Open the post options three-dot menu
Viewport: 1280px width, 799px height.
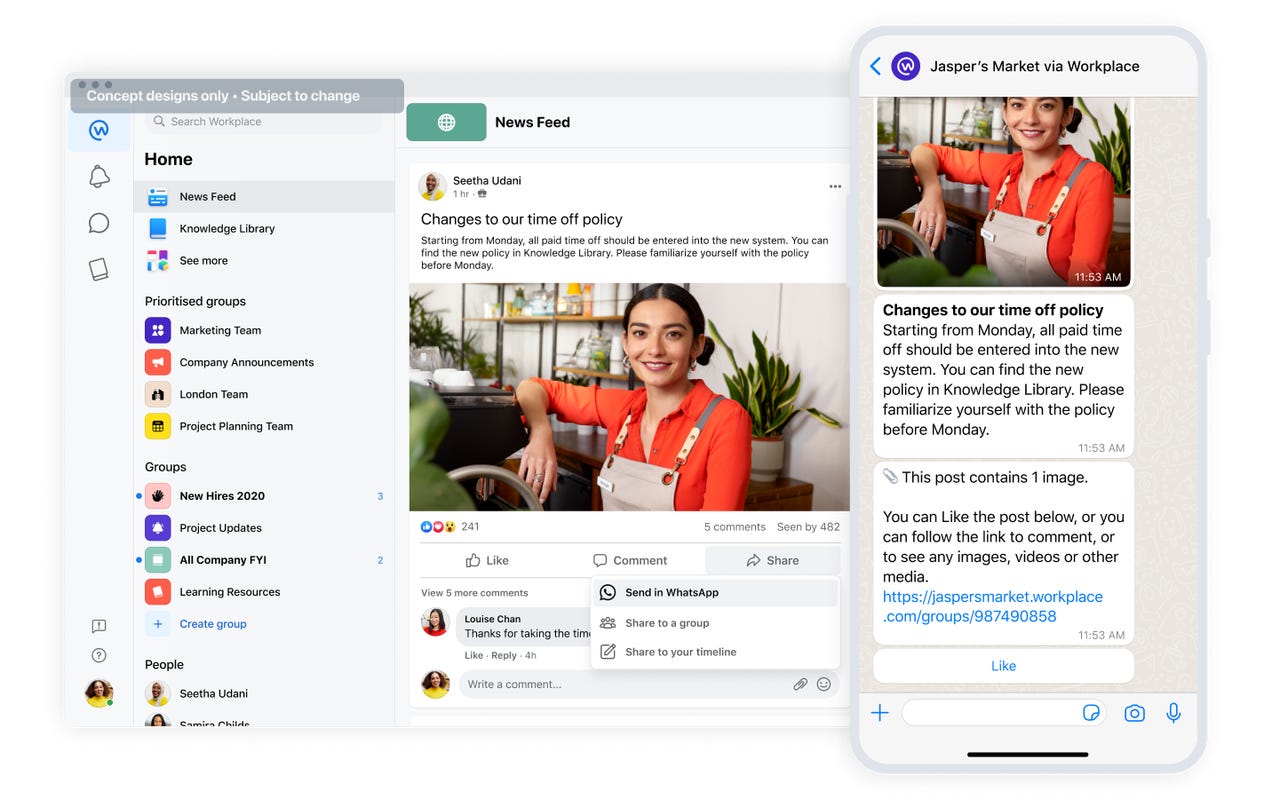click(x=835, y=187)
